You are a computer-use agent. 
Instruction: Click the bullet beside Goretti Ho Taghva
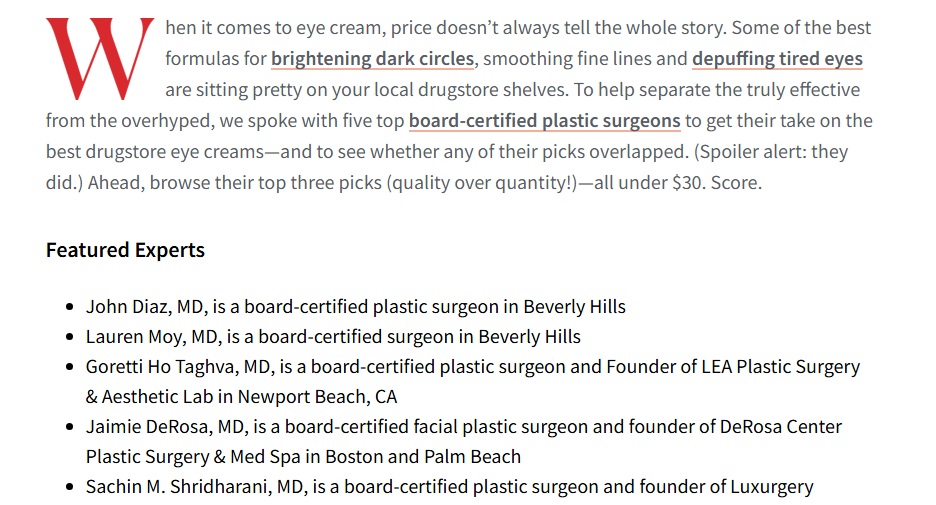coord(69,368)
